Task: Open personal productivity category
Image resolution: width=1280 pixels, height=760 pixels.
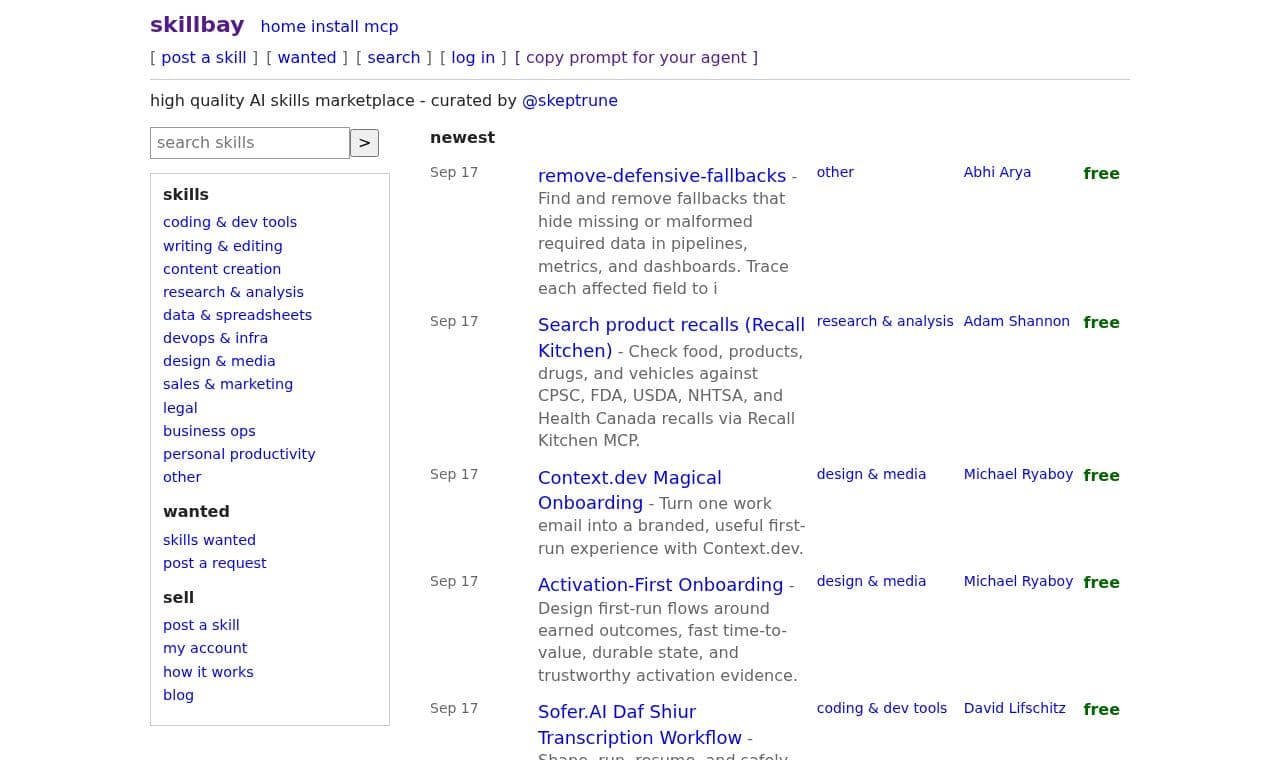Action: (239, 454)
